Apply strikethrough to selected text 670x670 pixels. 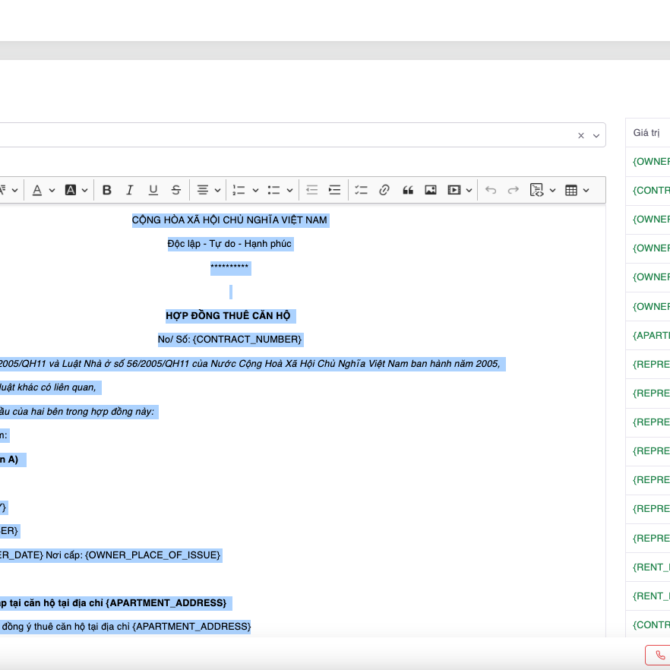pos(176,190)
